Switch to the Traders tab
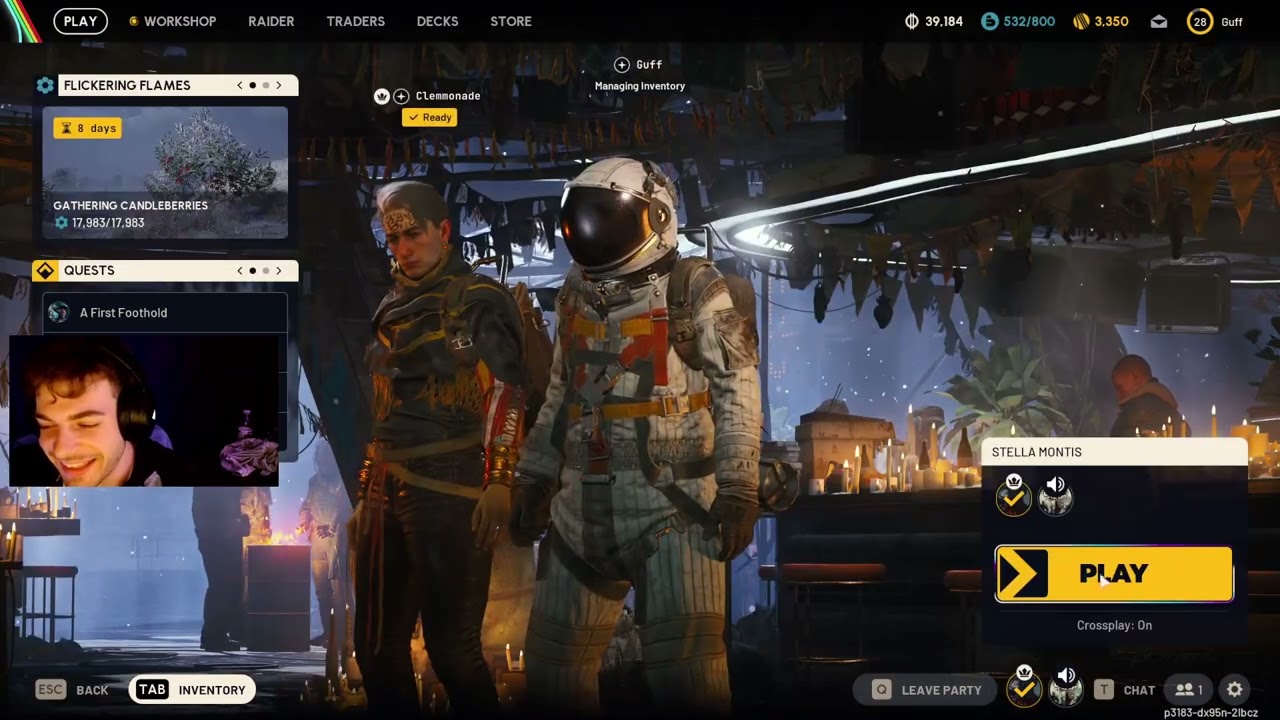Image resolution: width=1280 pixels, height=720 pixels. point(356,21)
